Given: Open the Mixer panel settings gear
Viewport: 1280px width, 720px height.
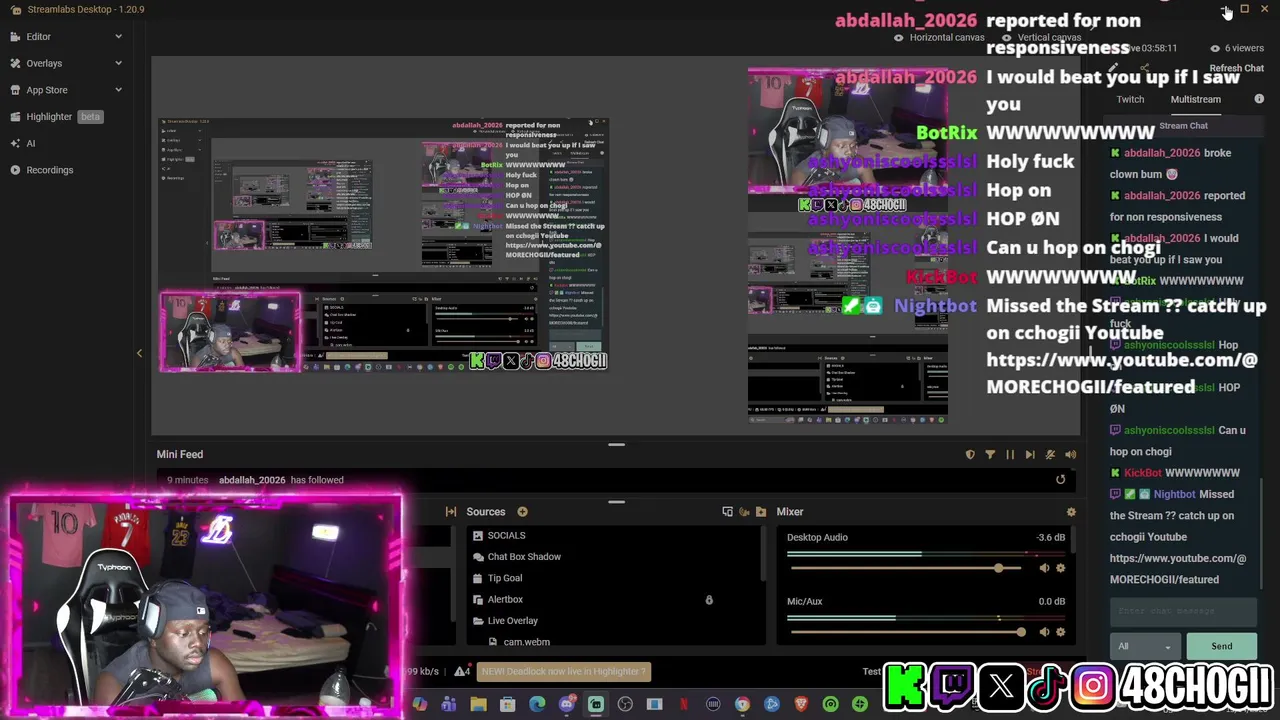Looking at the screenshot, I should pyautogui.click(x=1071, y=512).
